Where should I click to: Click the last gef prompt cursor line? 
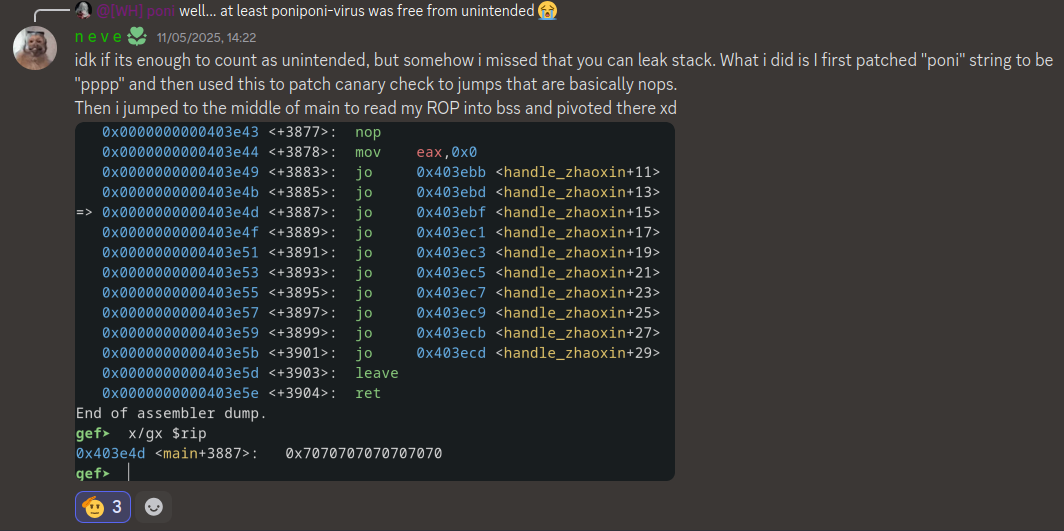tap(102, 473)
